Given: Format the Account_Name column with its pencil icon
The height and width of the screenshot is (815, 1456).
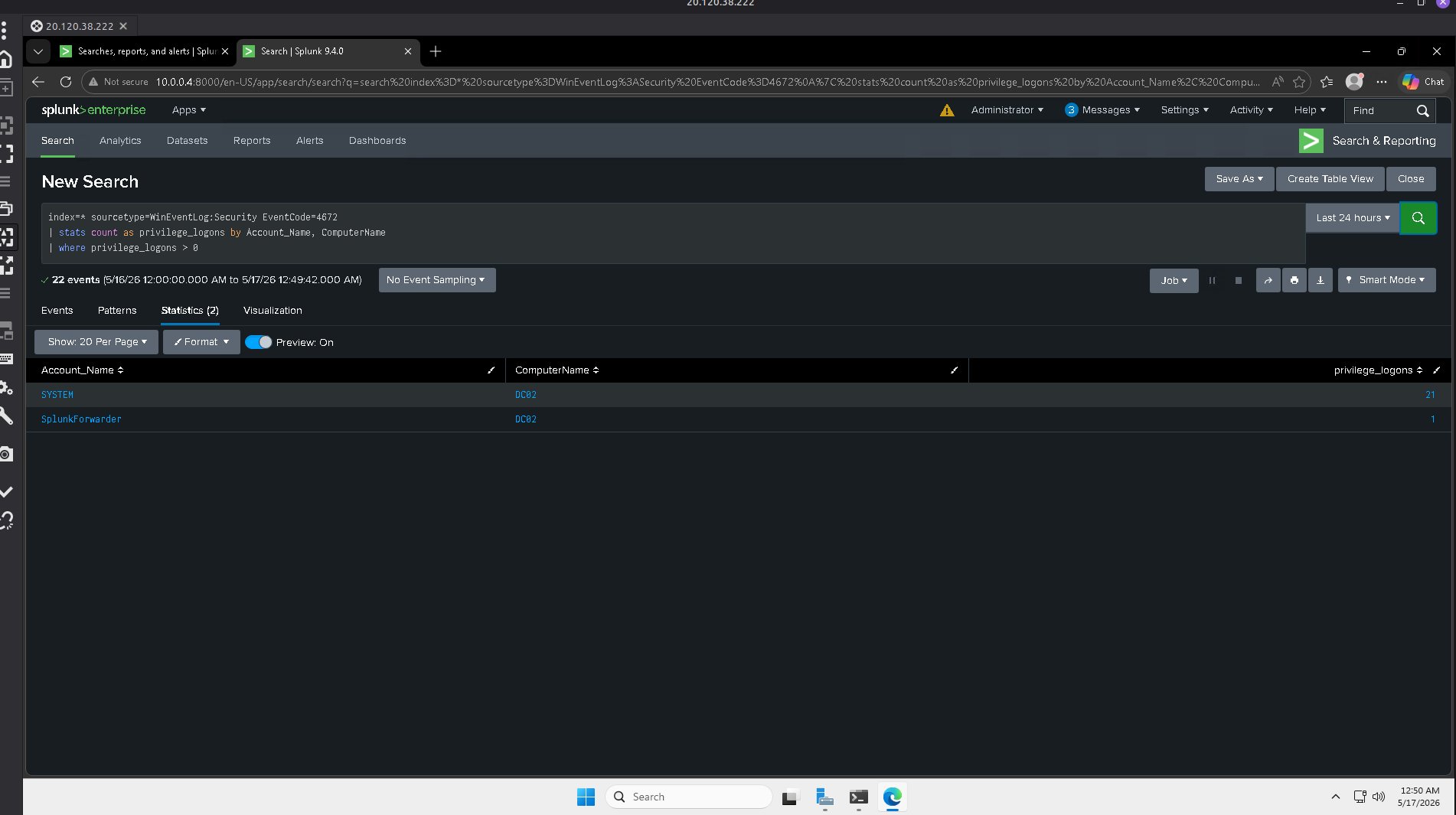Looking at the screenshot, I should (491, 370).
